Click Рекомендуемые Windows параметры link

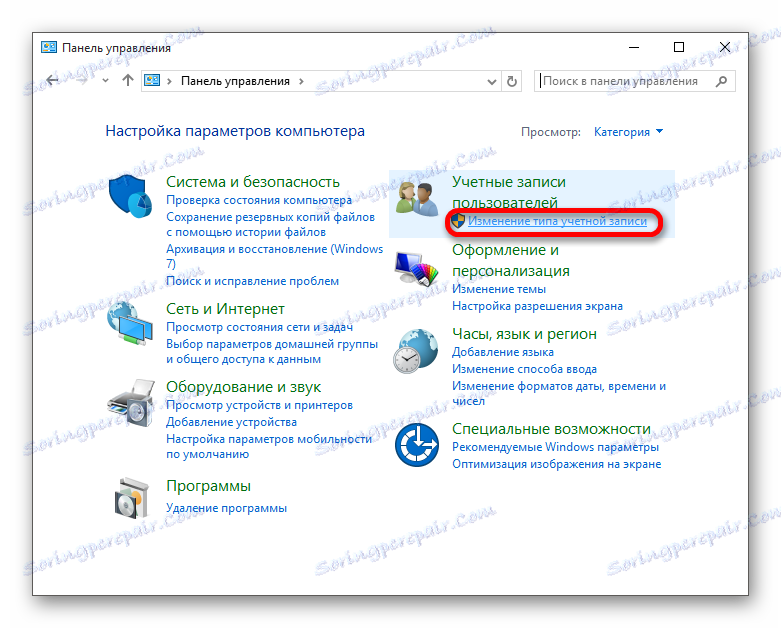pos(555,447)
